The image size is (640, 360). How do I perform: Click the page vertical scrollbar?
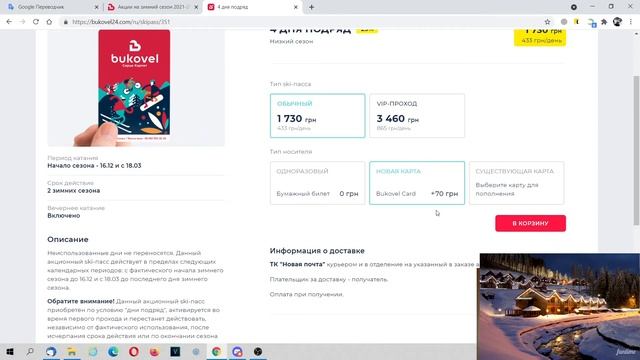pyautogui.click(x=636, y=150)
